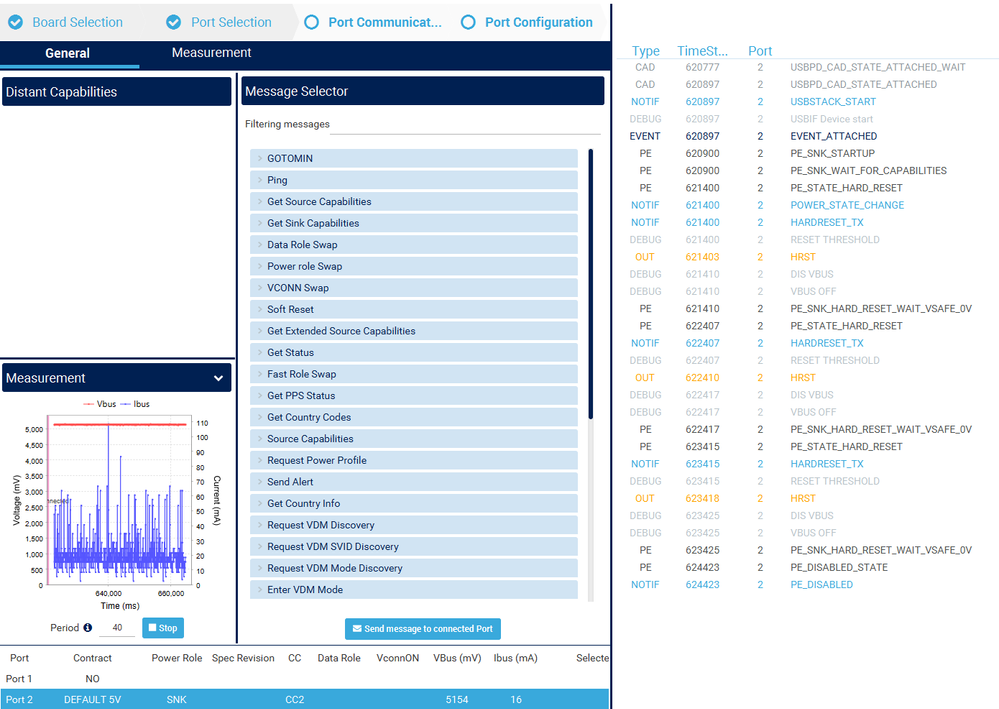Stop the measurement acquisition
The height and width of the screenshot is (709, 999).
(x=163, y=627)
